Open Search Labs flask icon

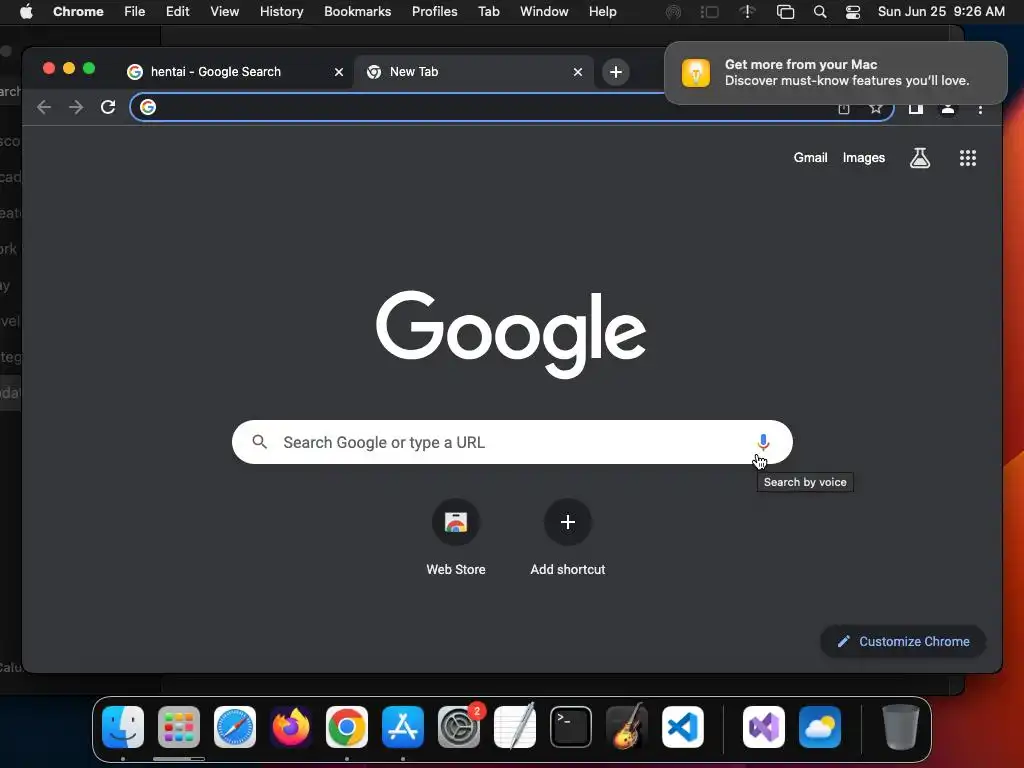920,158
